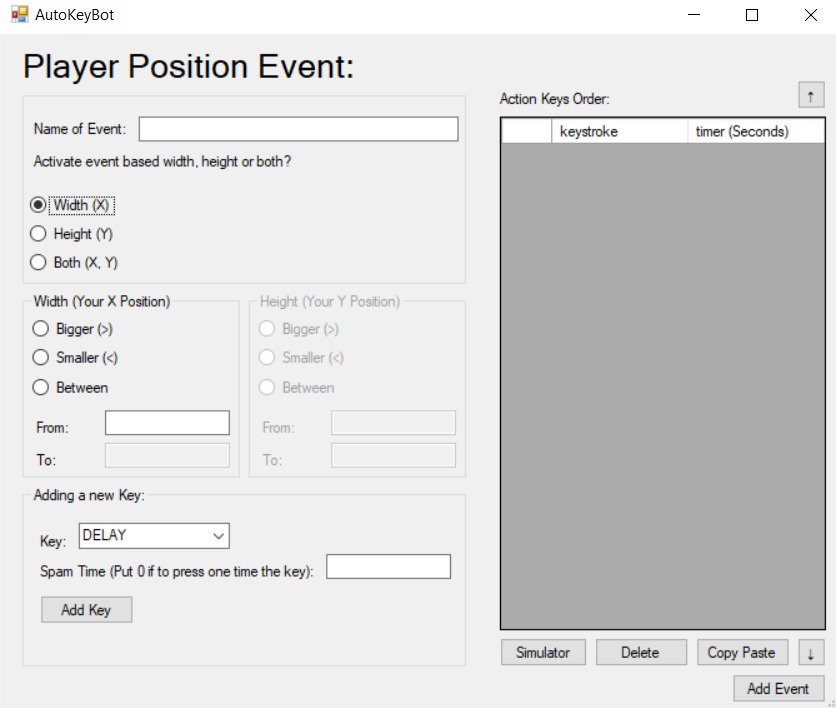Click the Spam Time input field
Screen dimensions: 836x708
pos(388,567)
